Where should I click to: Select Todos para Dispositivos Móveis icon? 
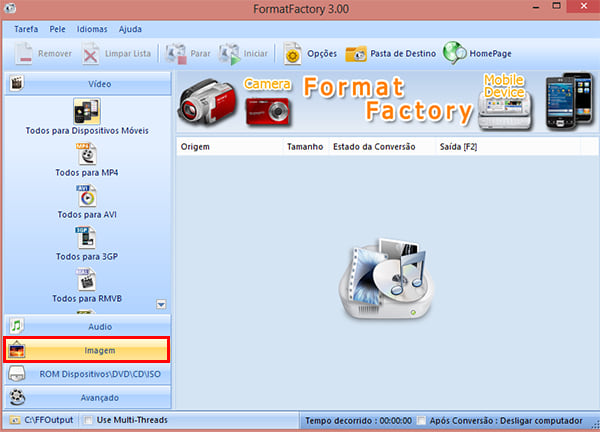point(87,111)
